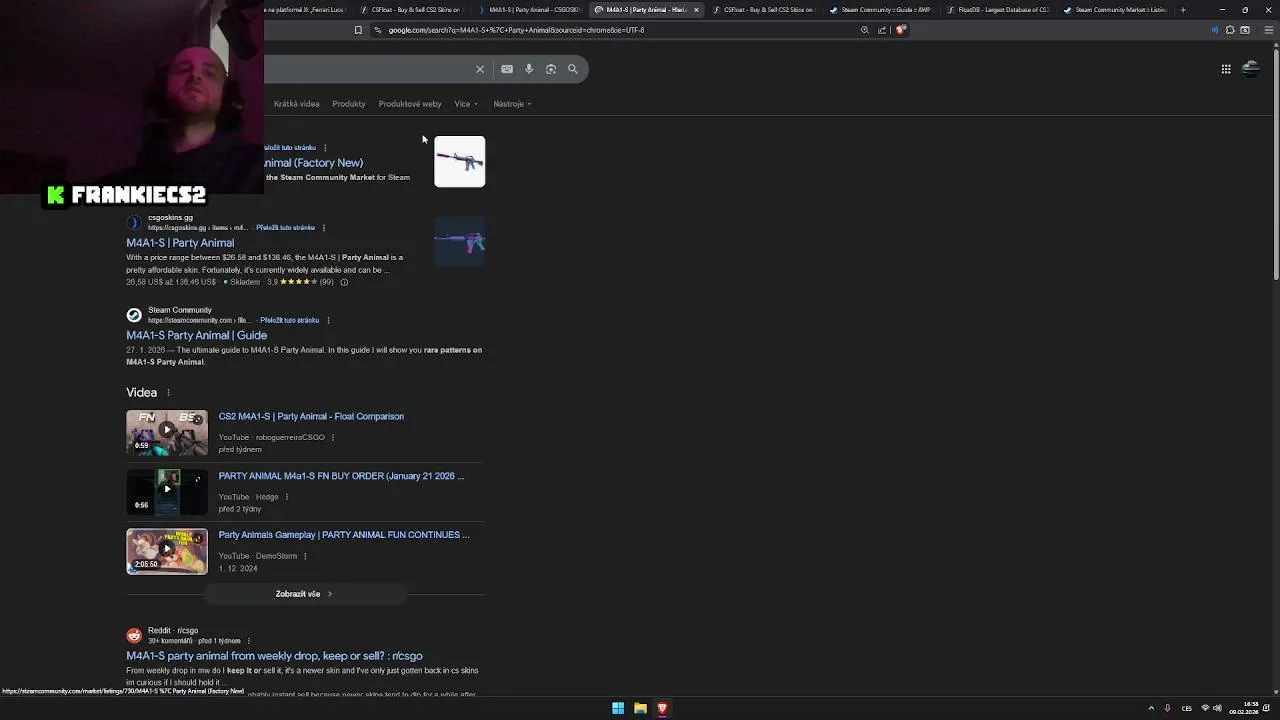Show all videos with Zobrazit vše
Viewport: 1280px width, 720px height.
[x=305, y=594]
